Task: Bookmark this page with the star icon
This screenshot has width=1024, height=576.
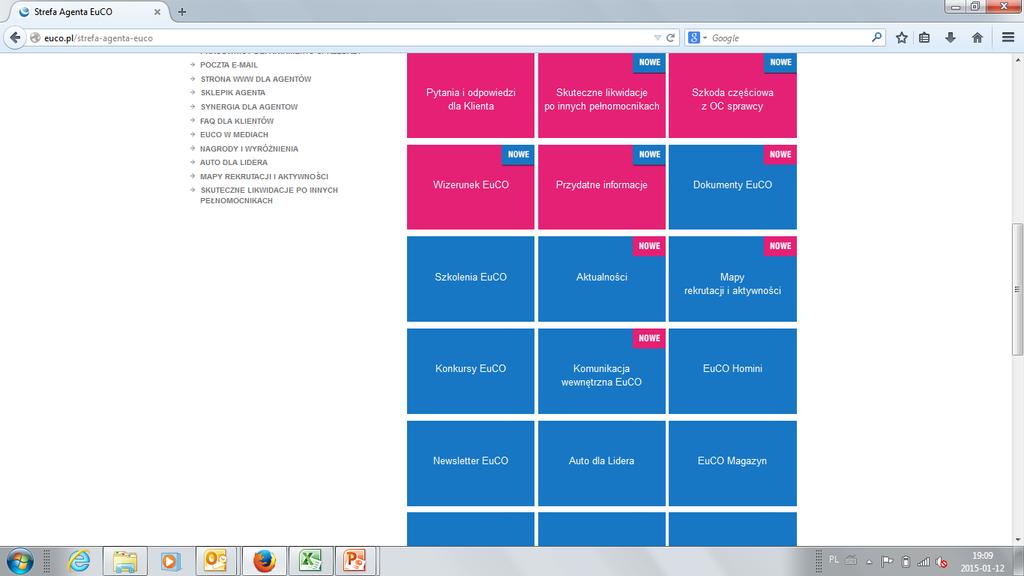Action: (x=901, y=38)
